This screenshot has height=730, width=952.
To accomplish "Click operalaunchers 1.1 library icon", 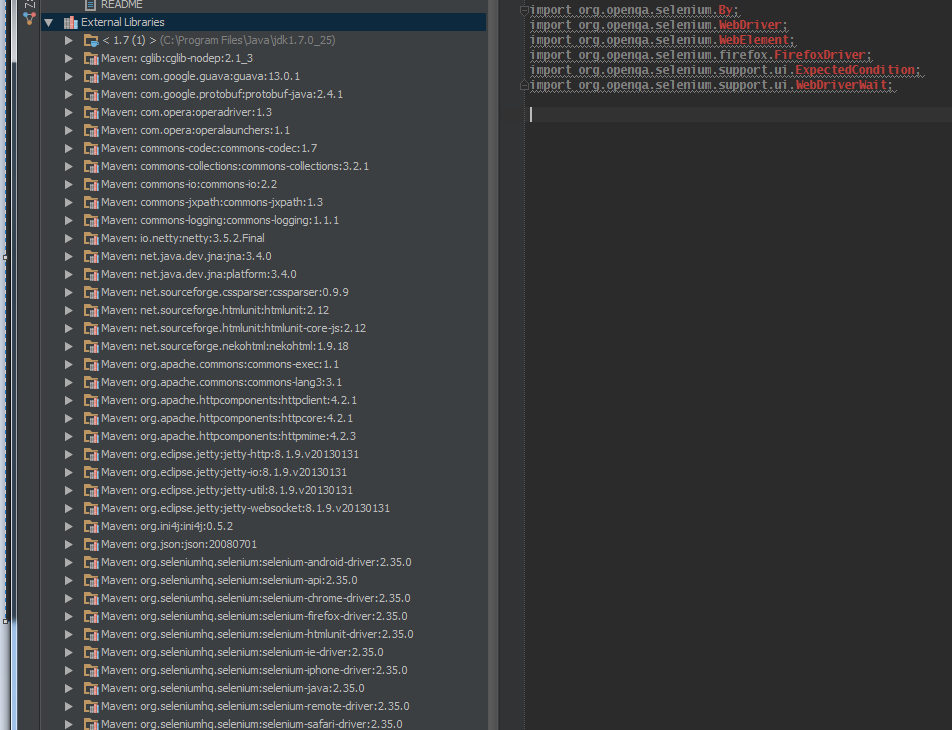I will (91, 131).
